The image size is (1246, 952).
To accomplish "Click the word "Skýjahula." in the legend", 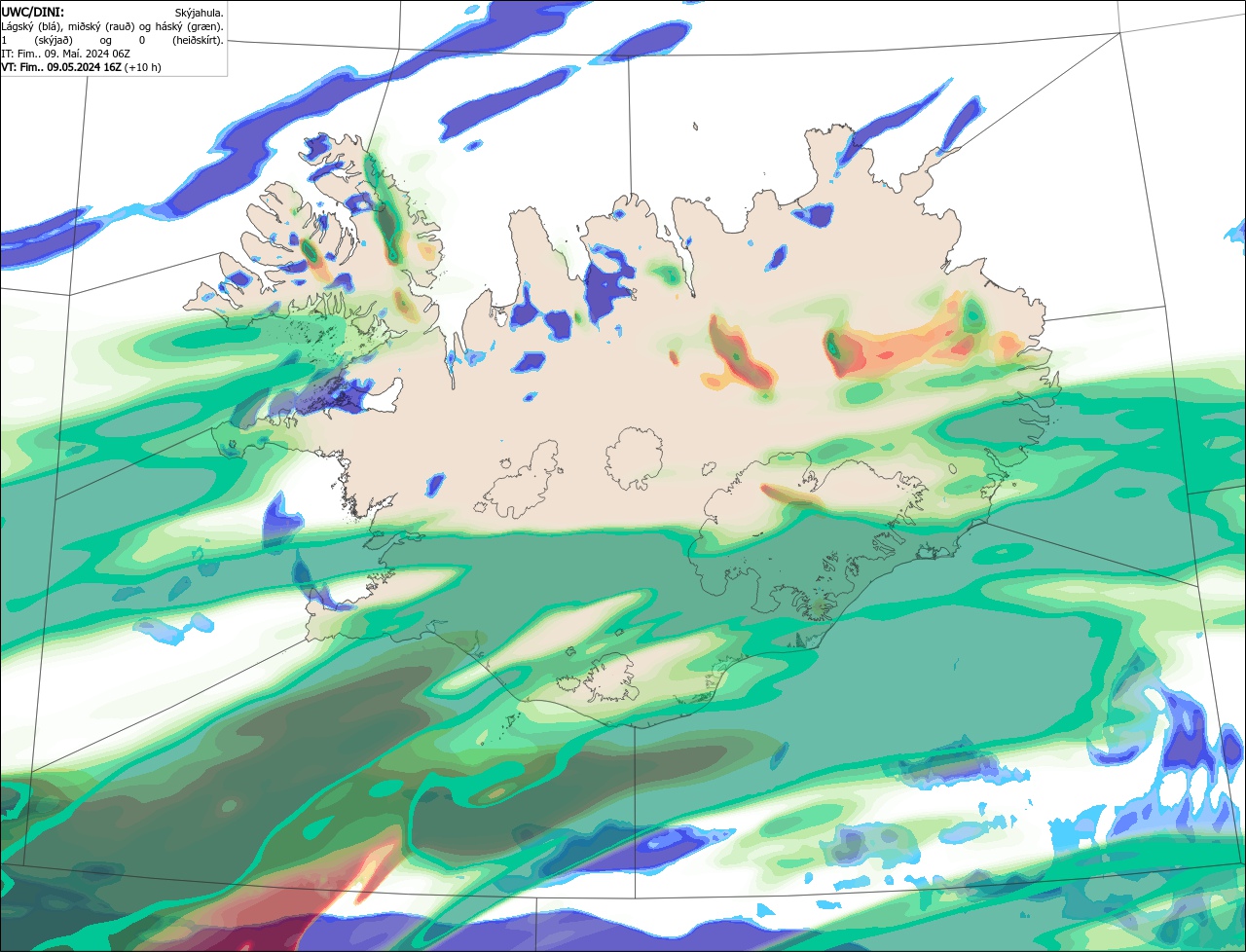I will [199, 14].
